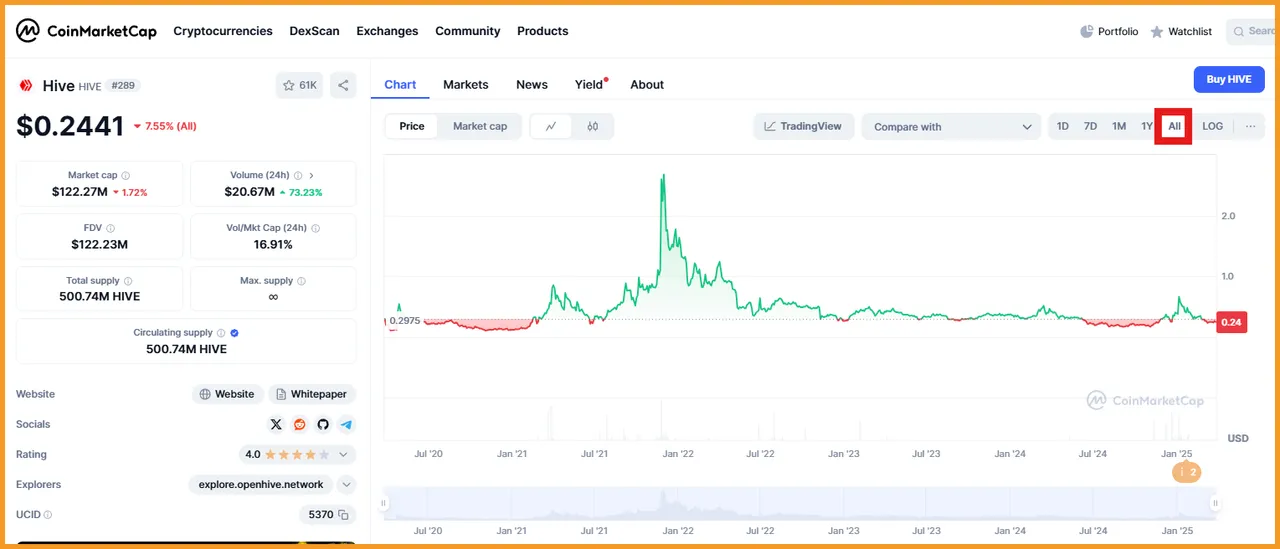Viewport: 1280px width, 549px height.
Task: Click the left range slider handle
Action: (382, 503)
